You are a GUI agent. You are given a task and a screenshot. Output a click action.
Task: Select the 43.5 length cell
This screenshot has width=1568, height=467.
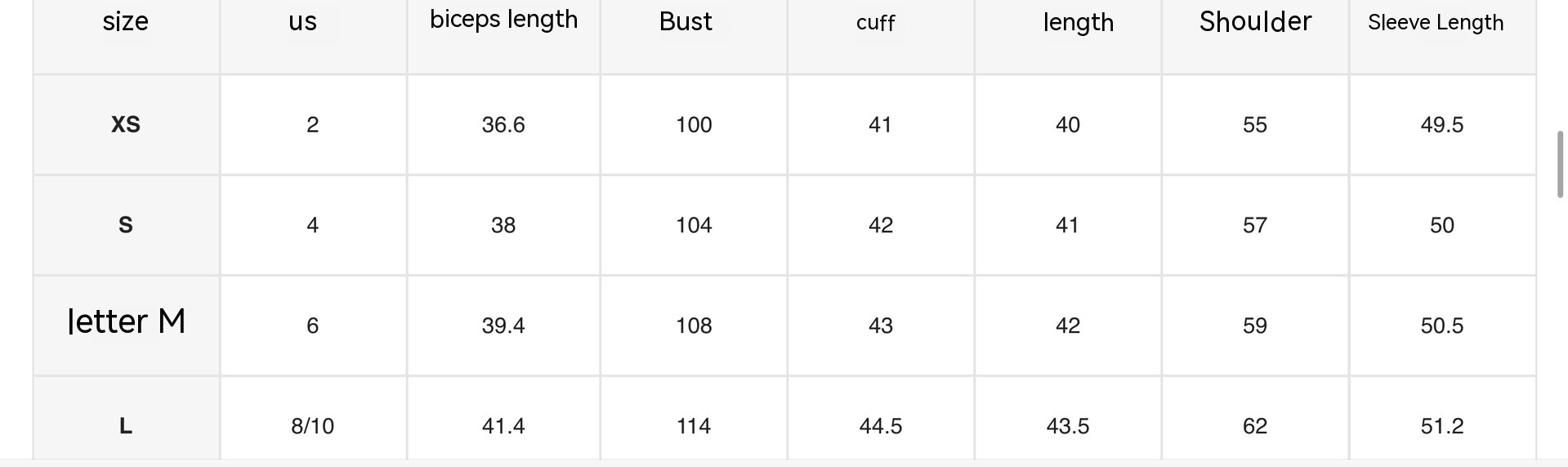coord(1068,426)
